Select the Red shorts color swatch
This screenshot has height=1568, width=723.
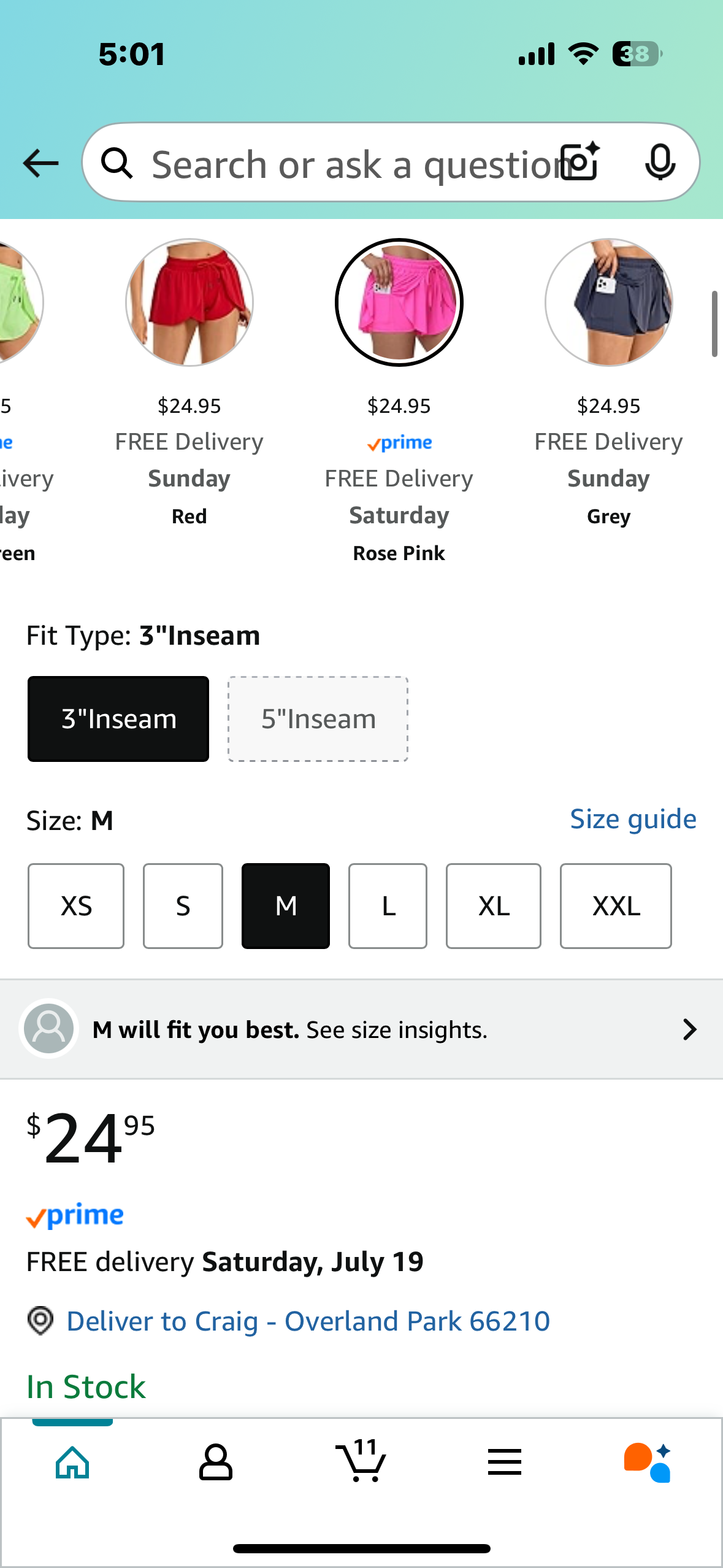click(x=189, y=302)
